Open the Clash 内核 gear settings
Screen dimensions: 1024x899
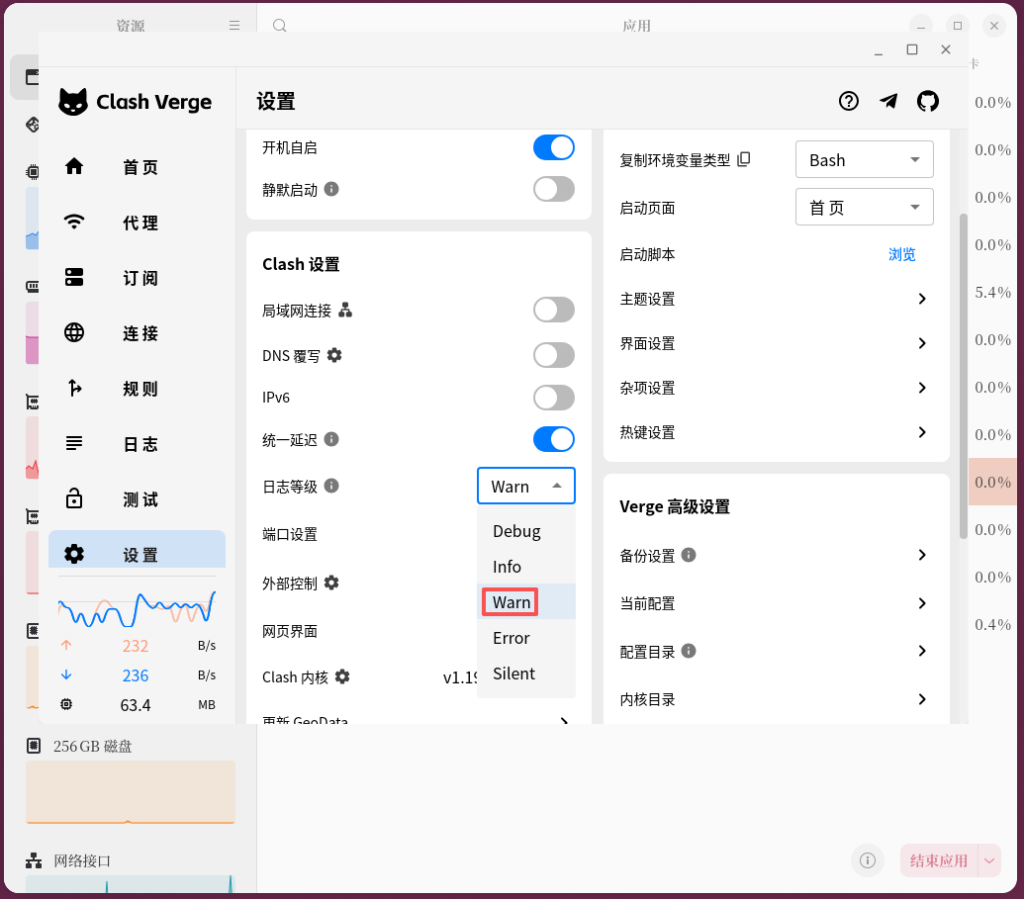pos(342,676)
